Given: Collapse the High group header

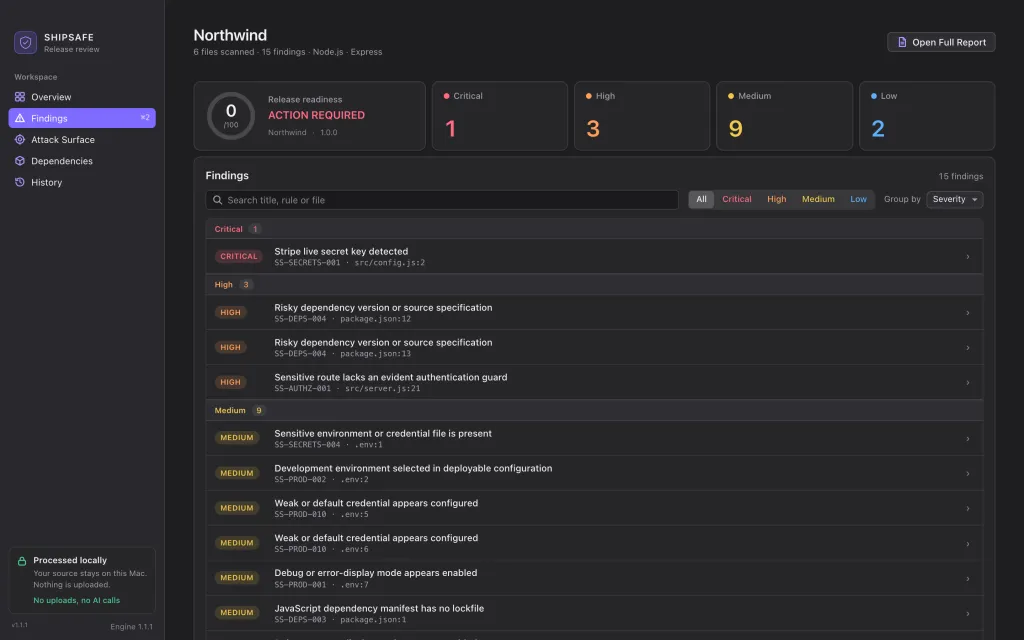Looking at the screenshot, I should 594,285.
